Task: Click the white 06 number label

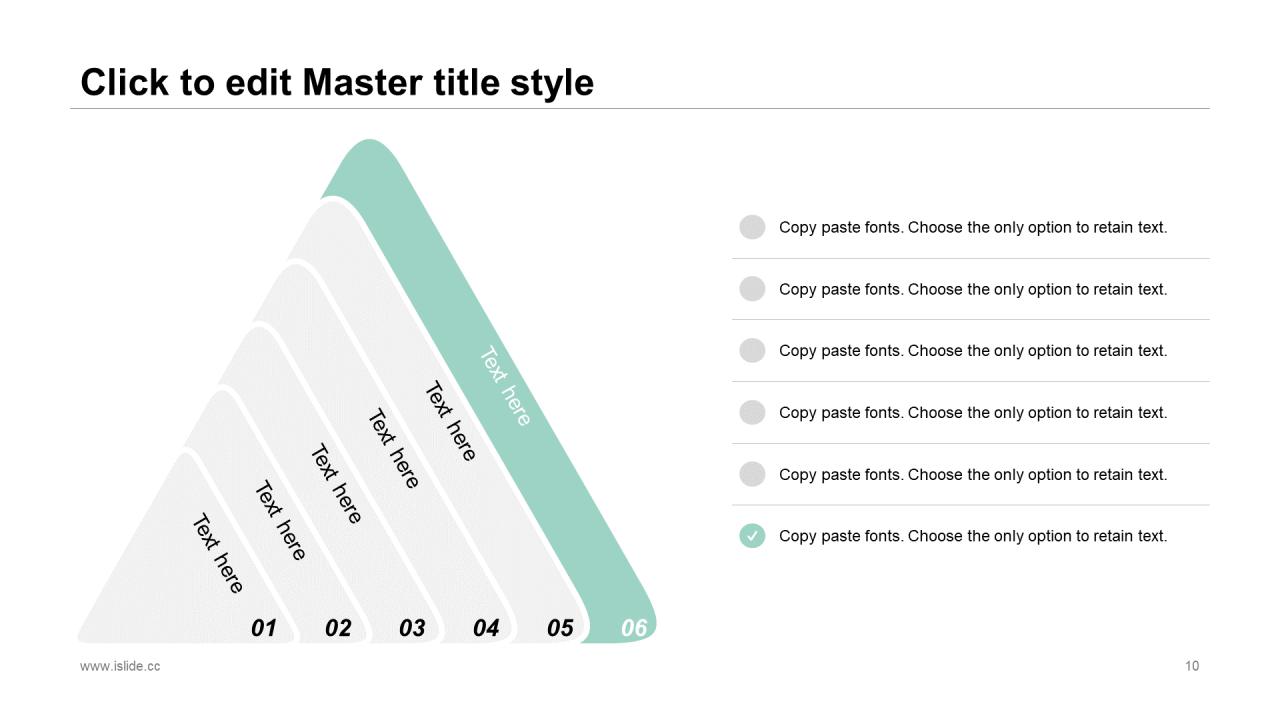Action: [x=634, y=628]
